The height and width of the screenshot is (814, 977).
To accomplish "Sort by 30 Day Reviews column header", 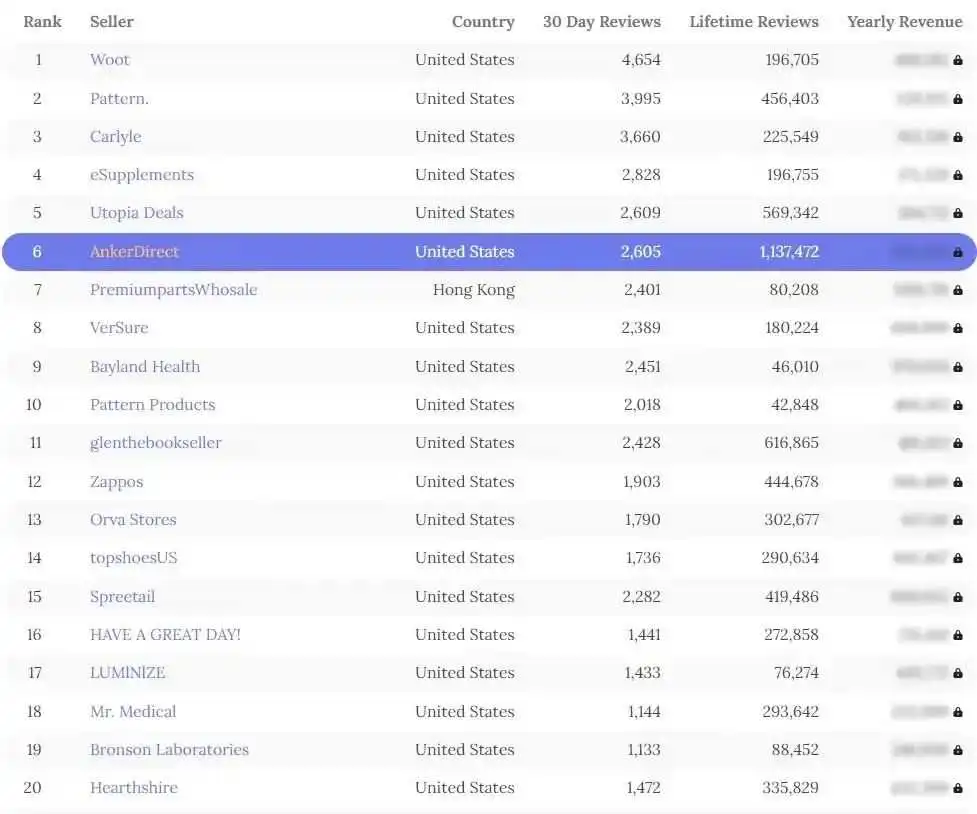I will click(x=601, y=22).
